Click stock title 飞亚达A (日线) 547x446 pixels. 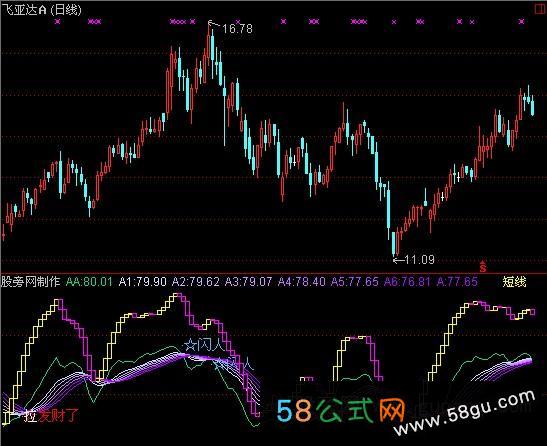pyautogui.click(x=42, y=9)
